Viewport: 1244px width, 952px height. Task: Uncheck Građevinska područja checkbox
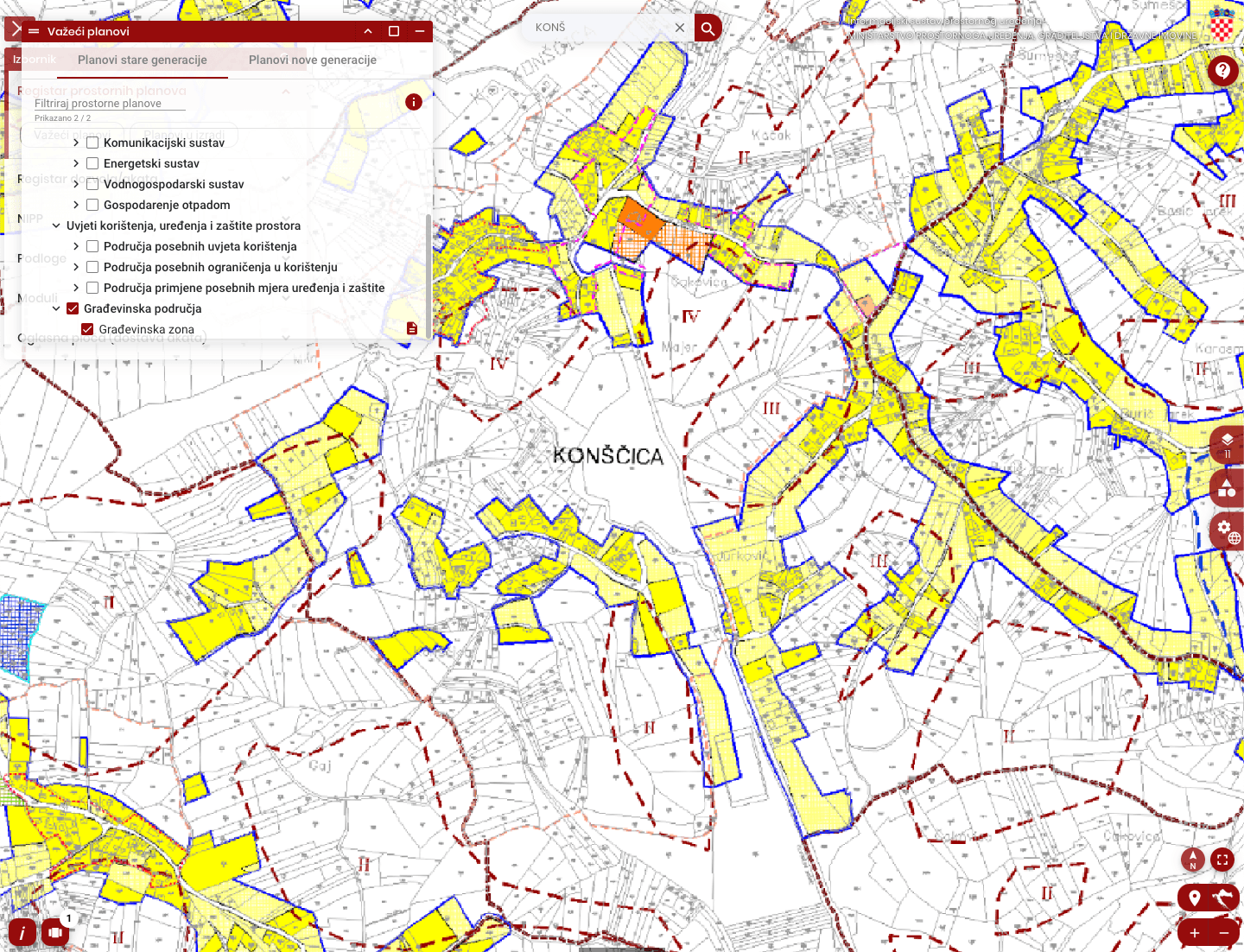pos(73,308)
